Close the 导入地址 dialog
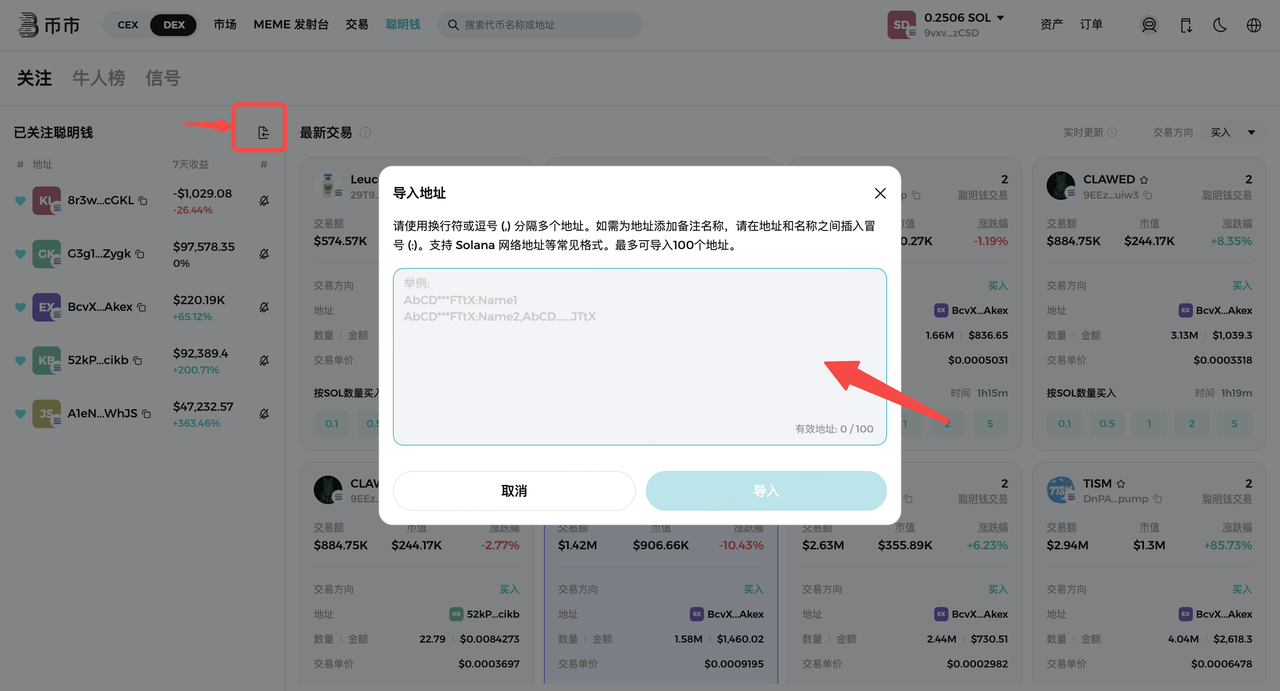 point(880,193)
